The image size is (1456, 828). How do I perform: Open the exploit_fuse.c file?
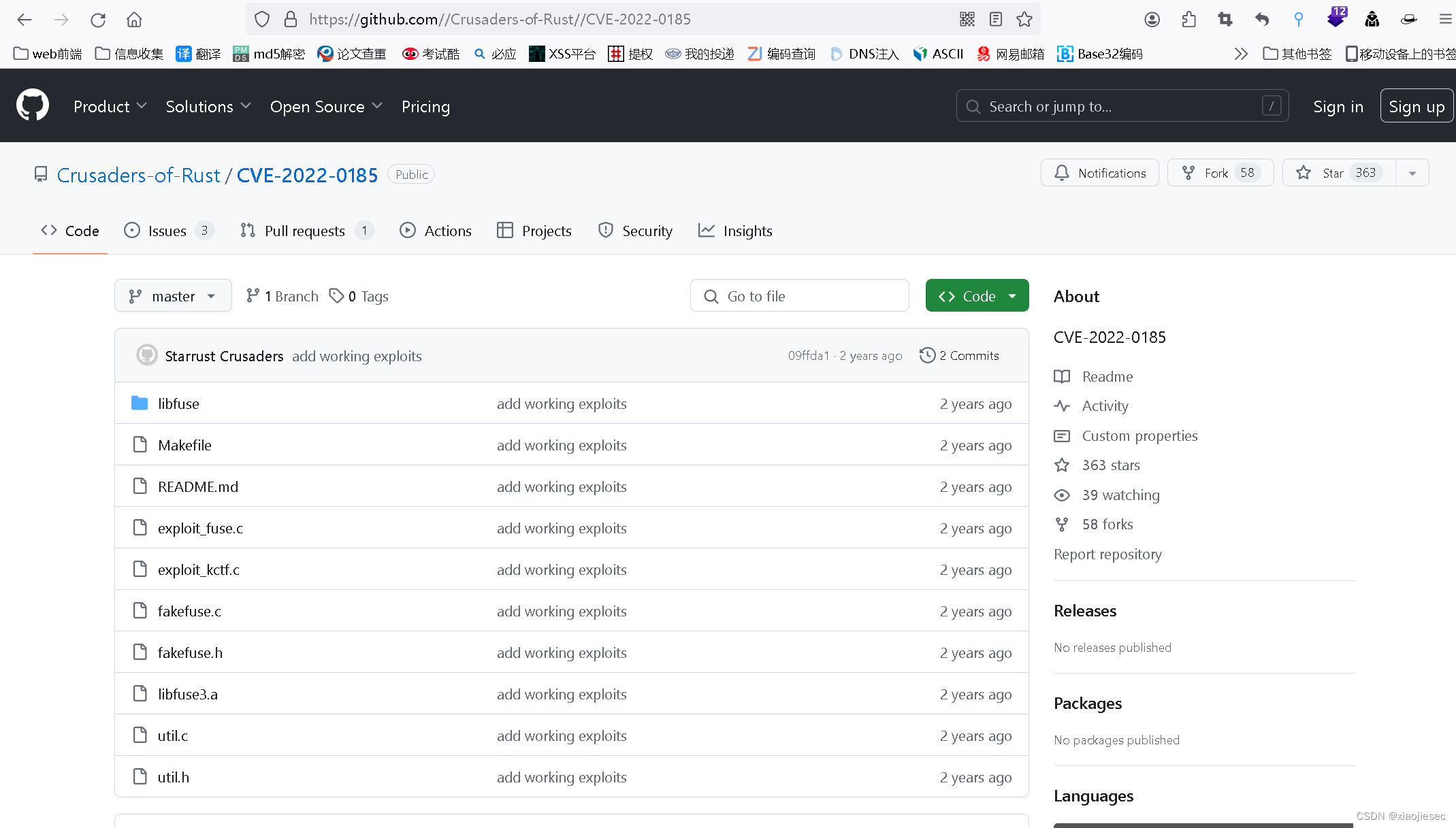pyautogui.click(x=200, y=528)
